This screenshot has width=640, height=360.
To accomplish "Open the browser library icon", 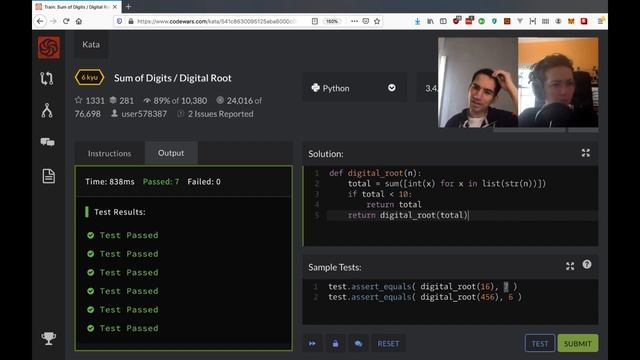I will [x=430, y=21].
